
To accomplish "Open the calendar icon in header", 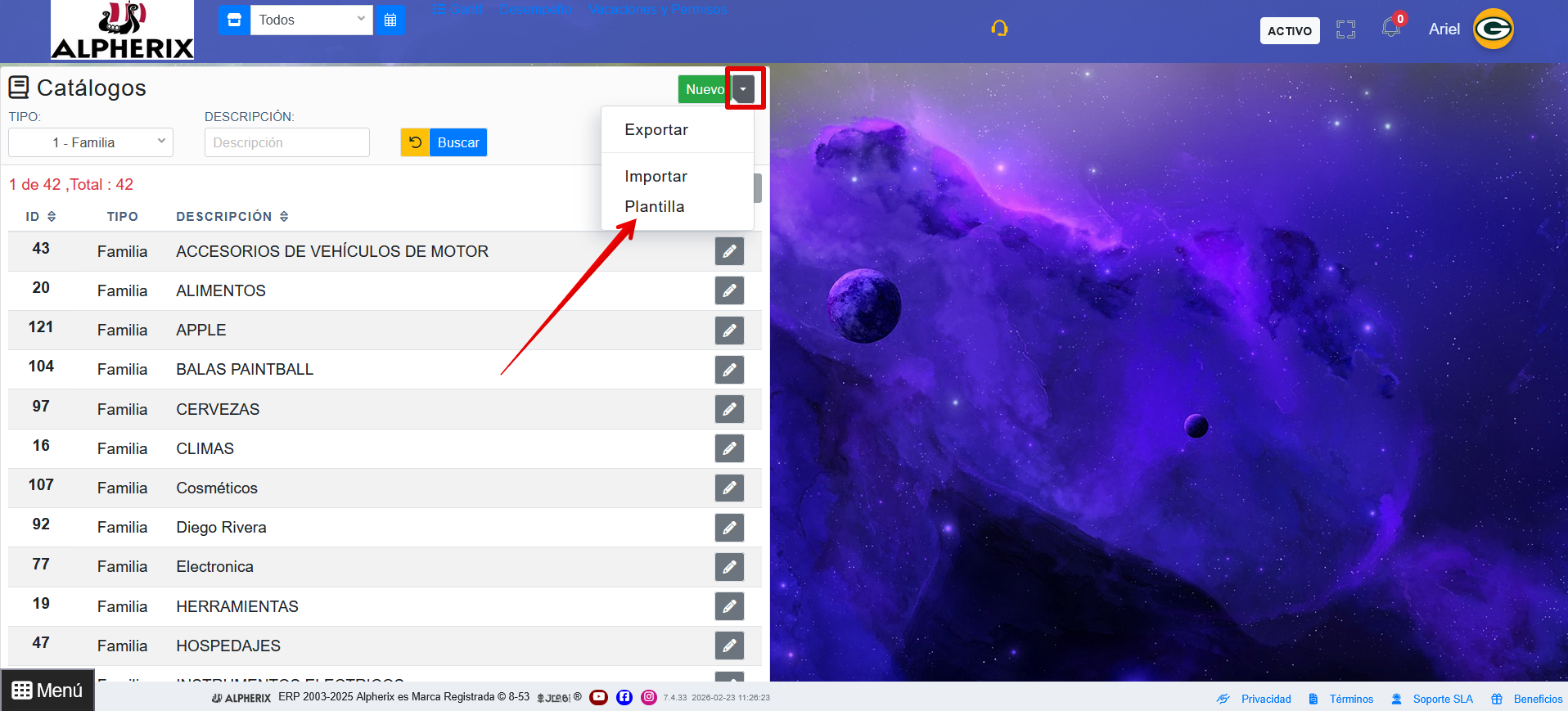I will tap(390, 20).
